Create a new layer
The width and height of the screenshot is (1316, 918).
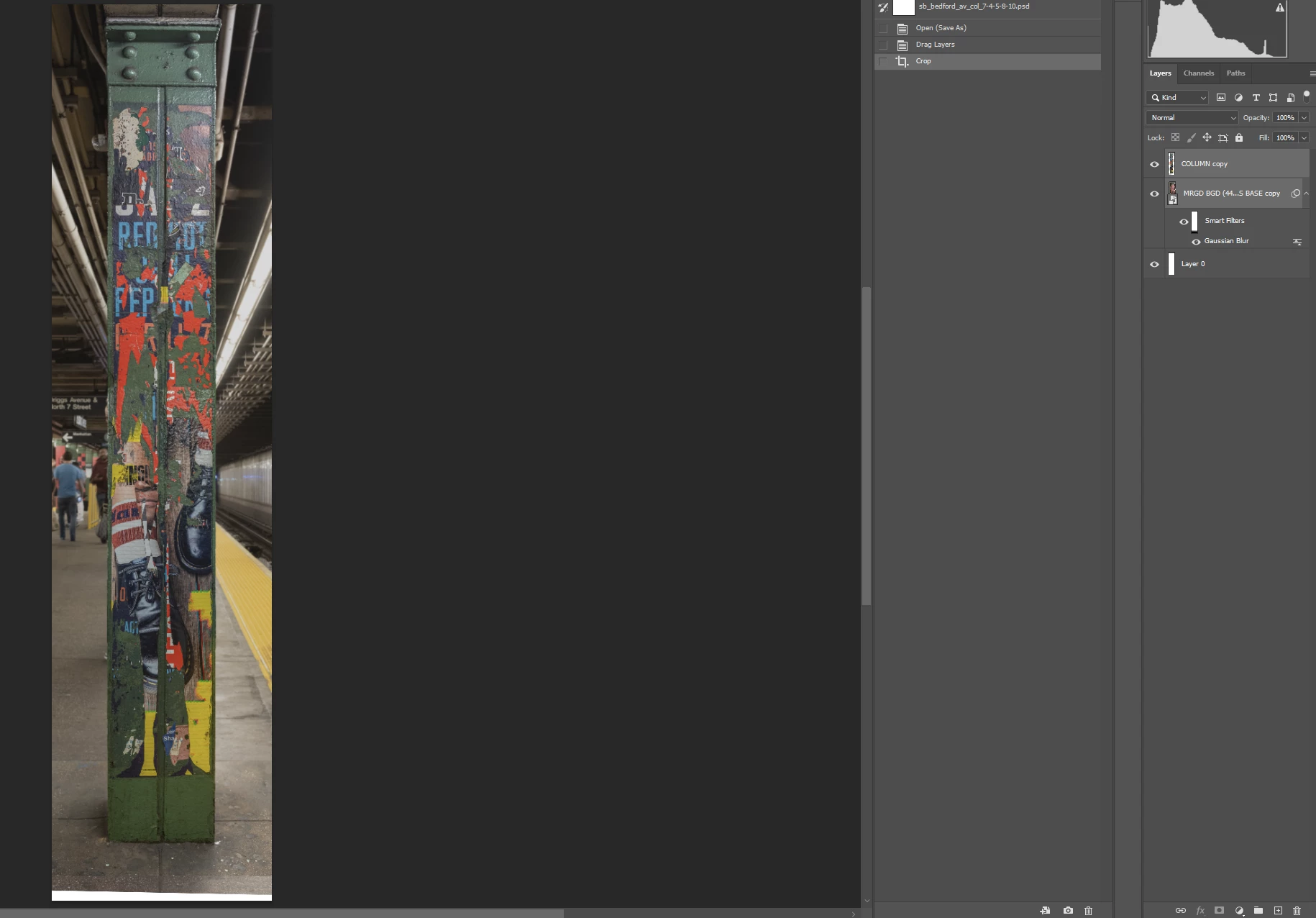click(1278, 910)
